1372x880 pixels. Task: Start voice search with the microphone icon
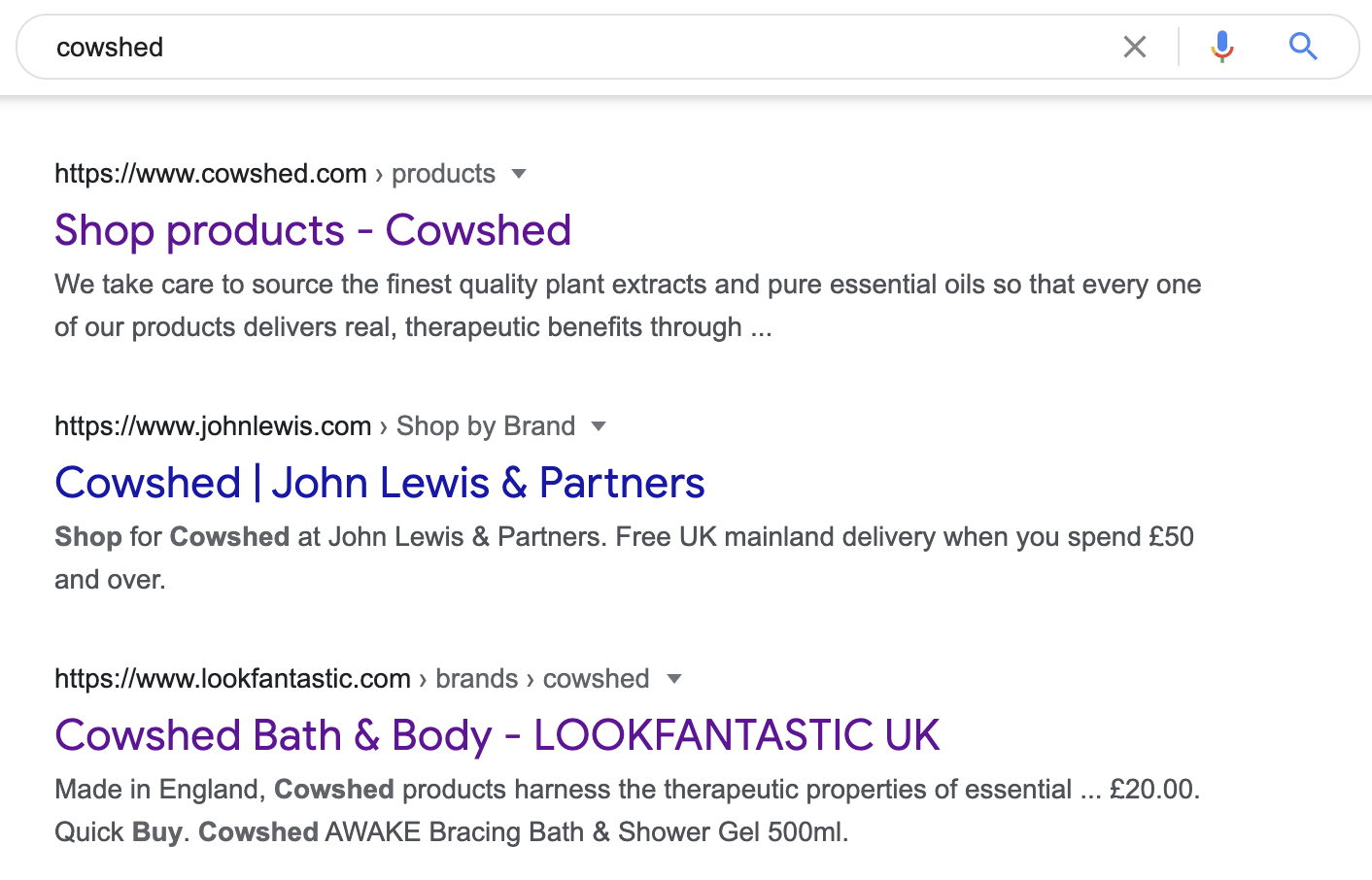pyautogui.click(x=1221, y=47)
